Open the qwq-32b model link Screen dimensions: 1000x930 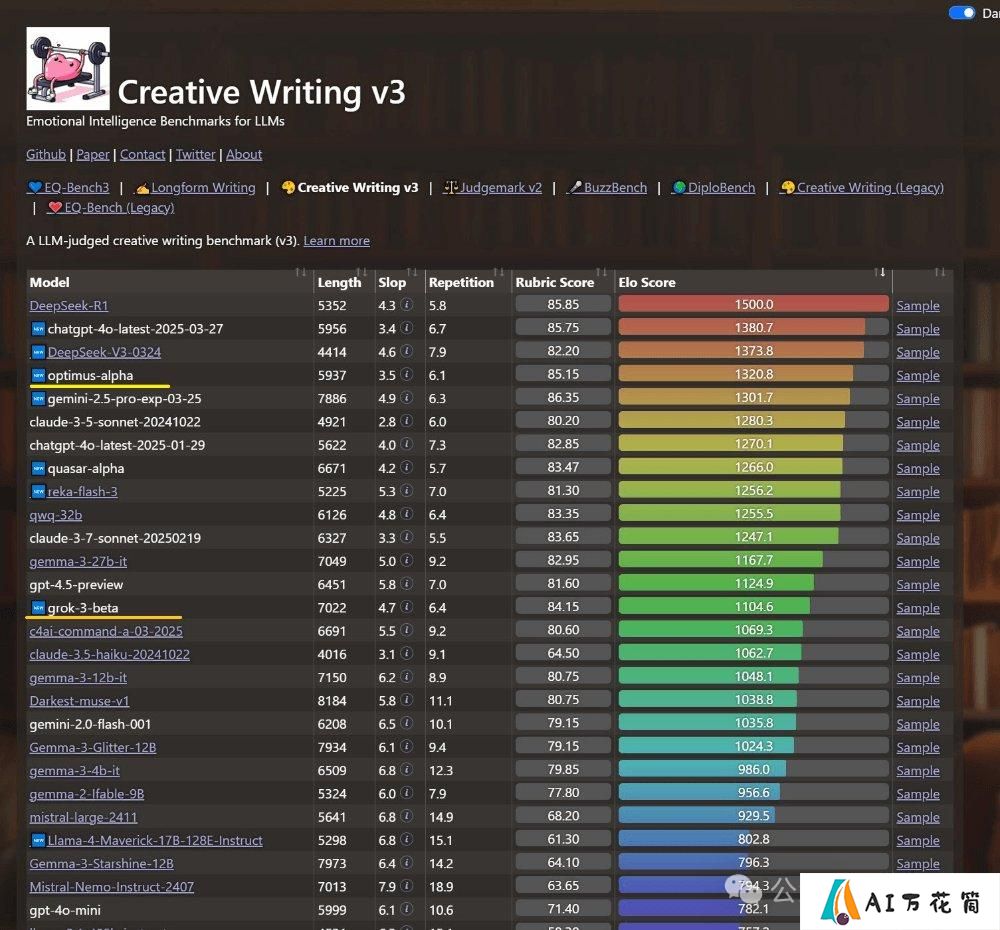(x=55, y=515)
